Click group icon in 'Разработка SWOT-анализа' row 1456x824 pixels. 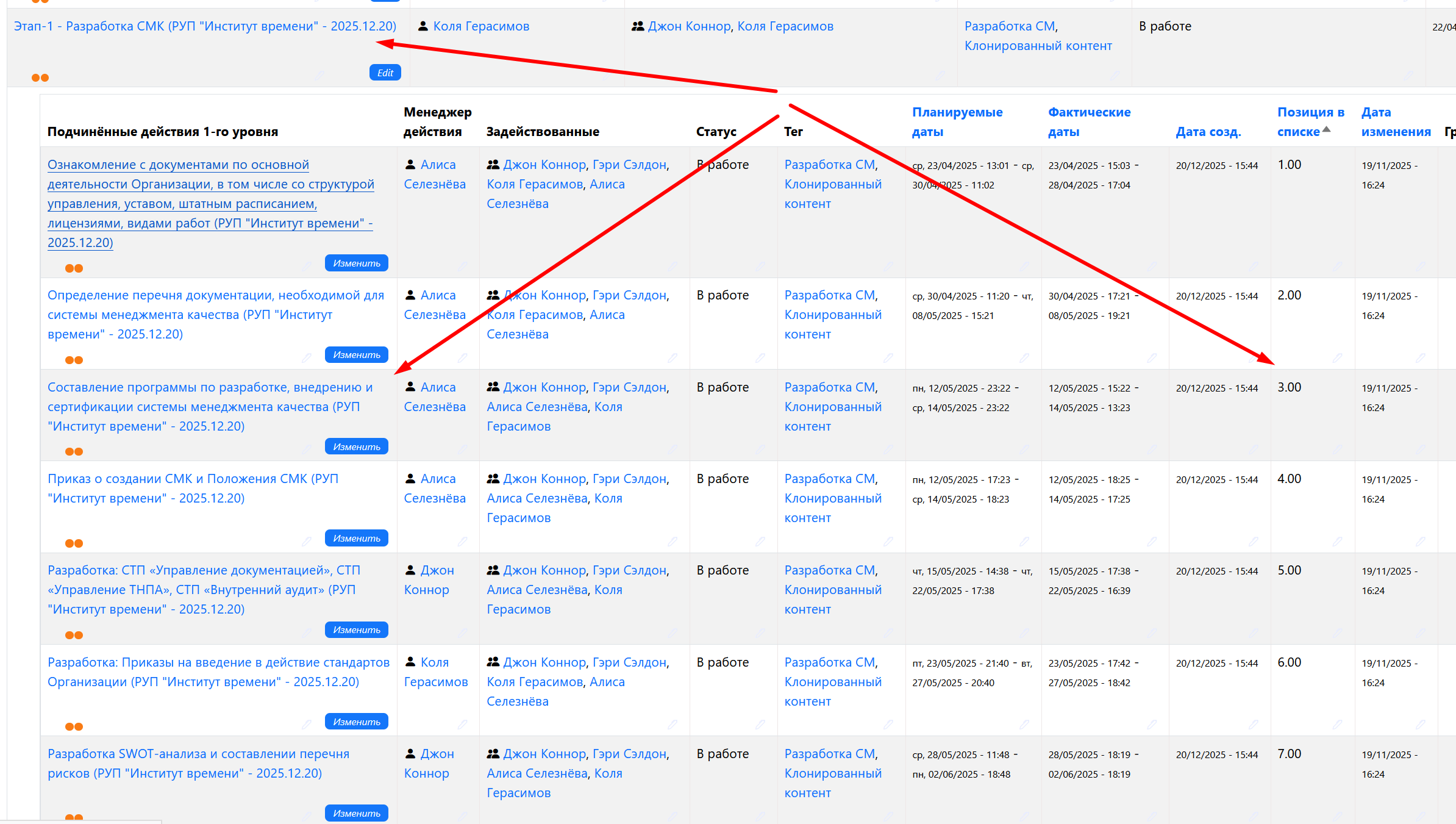[493, 754]
